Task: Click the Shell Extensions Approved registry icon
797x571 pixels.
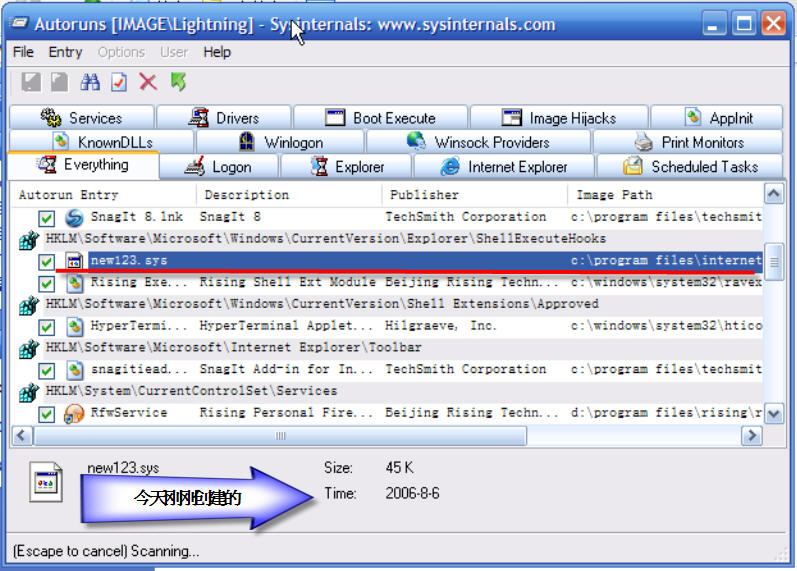Action: point(29,305)
